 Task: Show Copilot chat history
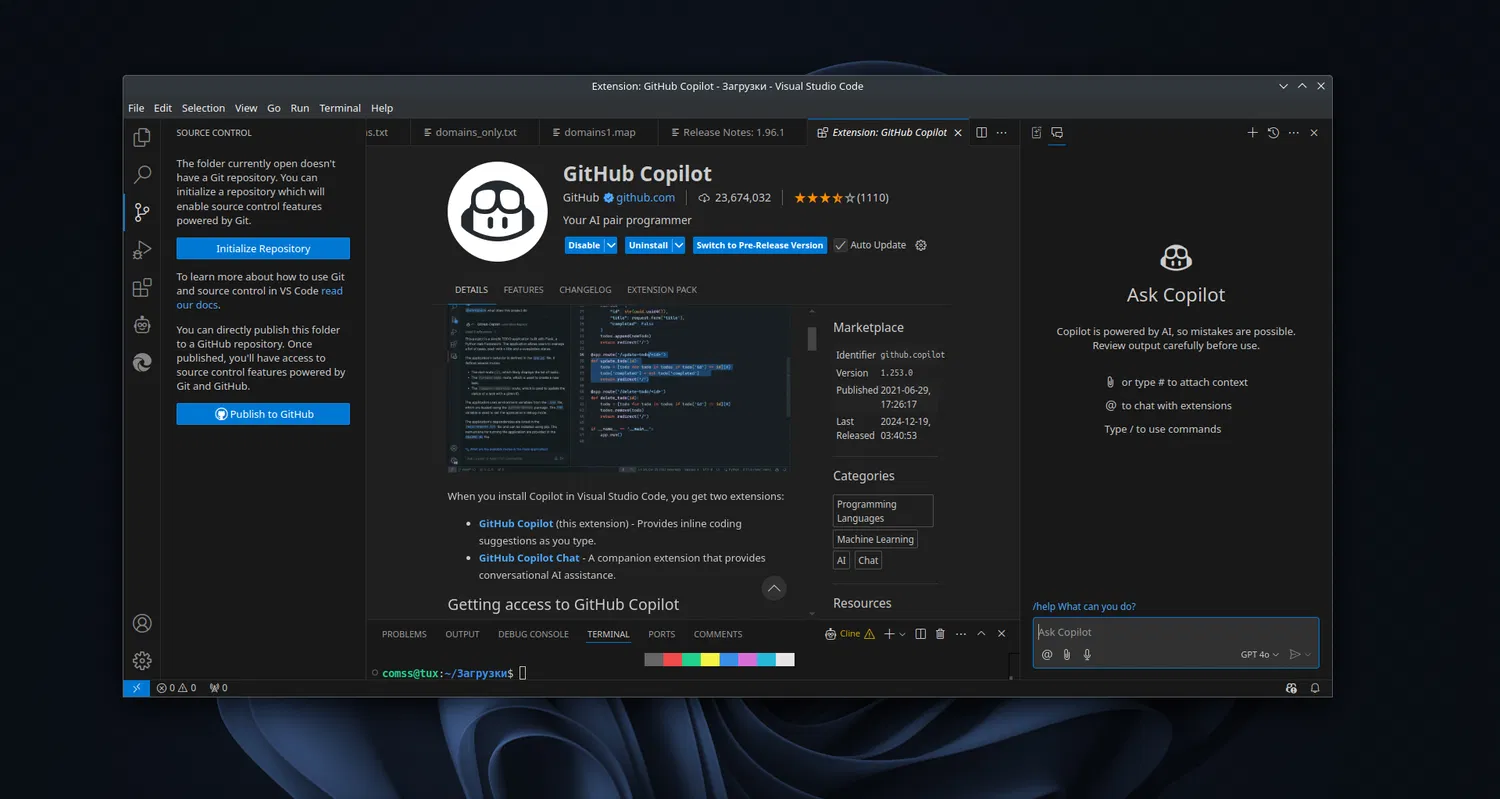click(1273, 132)
